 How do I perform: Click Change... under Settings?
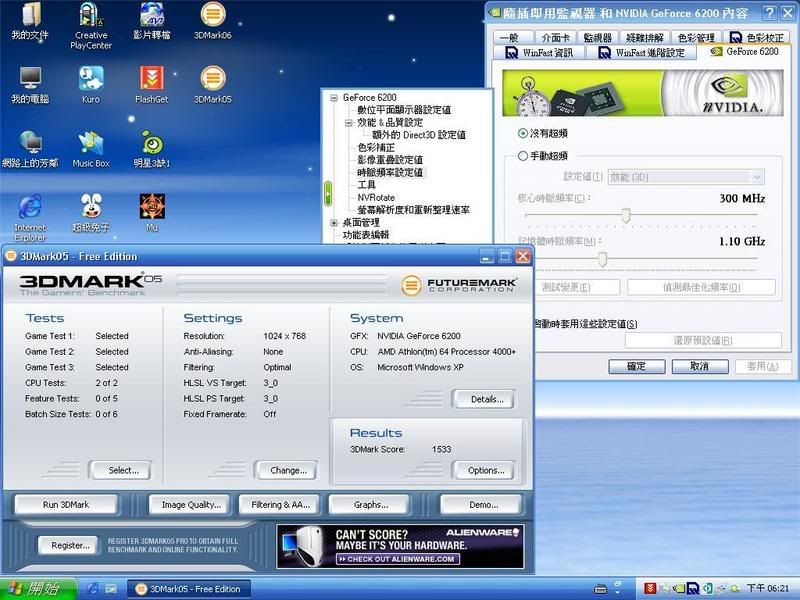288,470
